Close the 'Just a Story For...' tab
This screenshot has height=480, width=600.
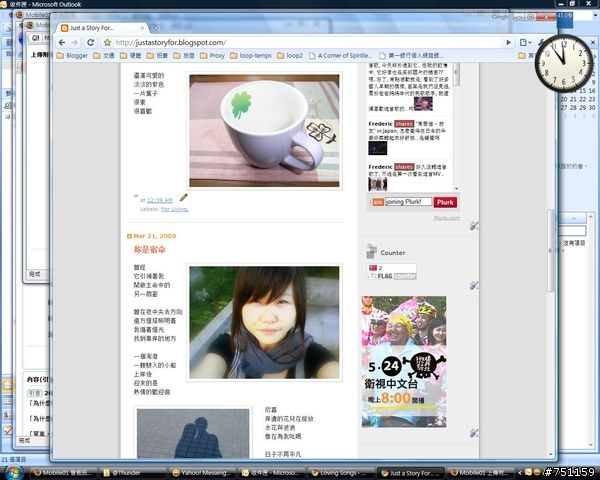coord(142,28)
